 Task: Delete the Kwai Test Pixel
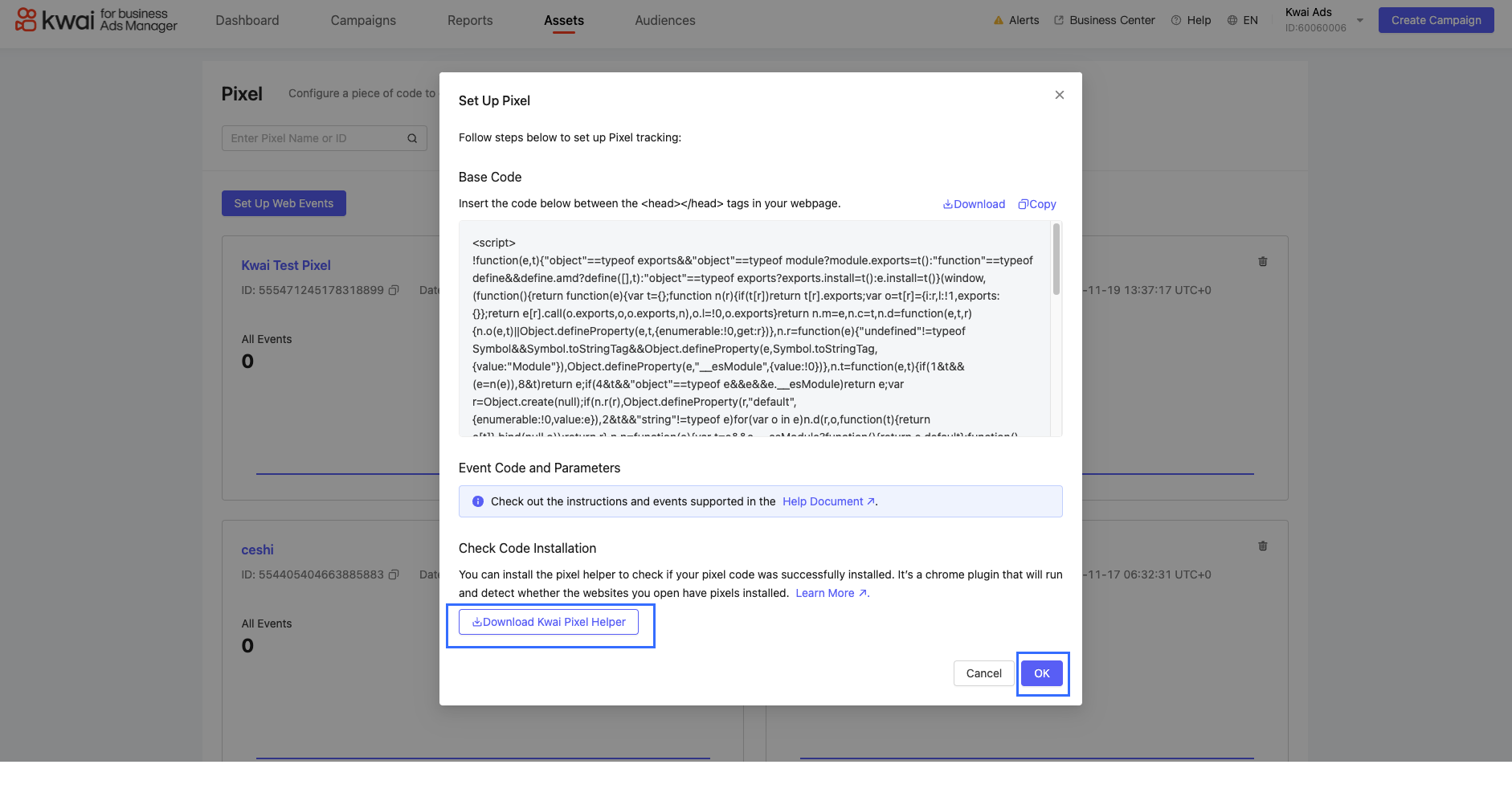(x=1262, y=261)
